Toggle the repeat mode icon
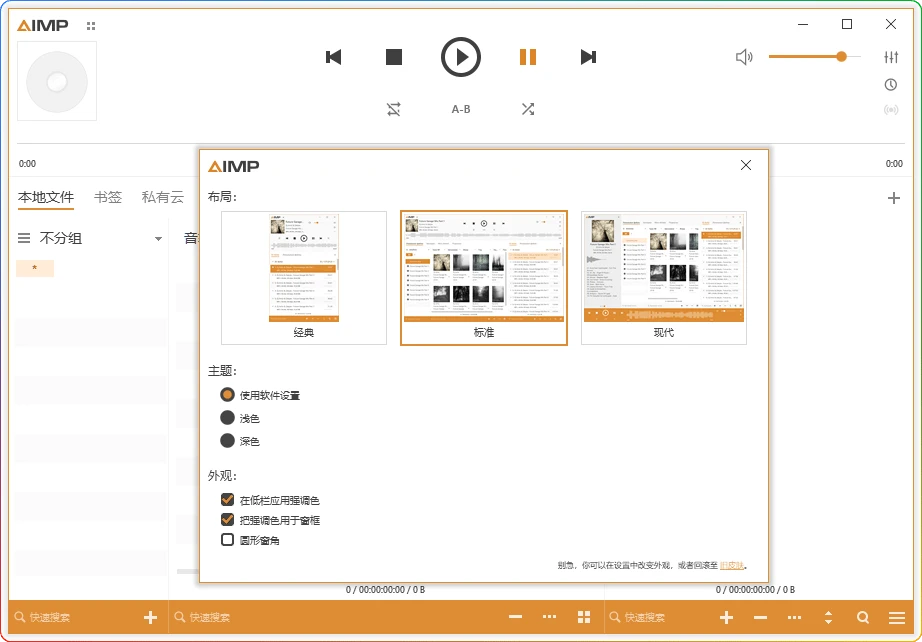Screen dimensions: 922x642 [x=394, y=108]
